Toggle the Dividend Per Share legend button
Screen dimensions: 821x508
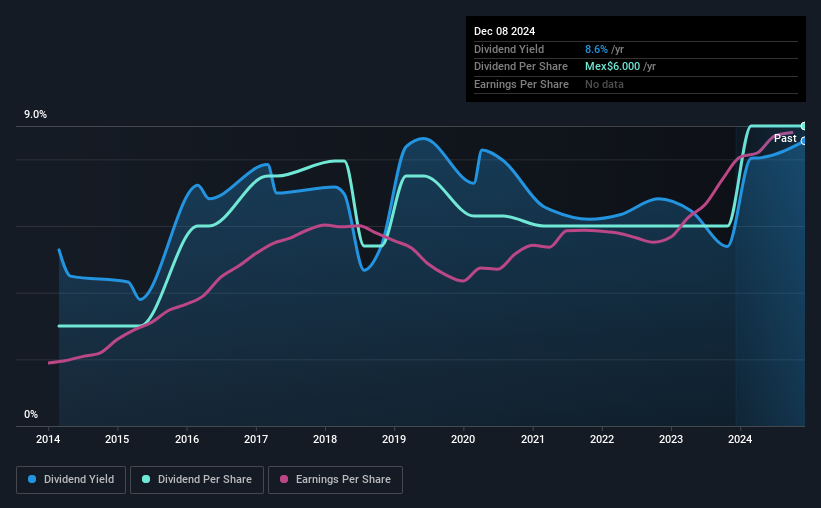click(197, 480)
